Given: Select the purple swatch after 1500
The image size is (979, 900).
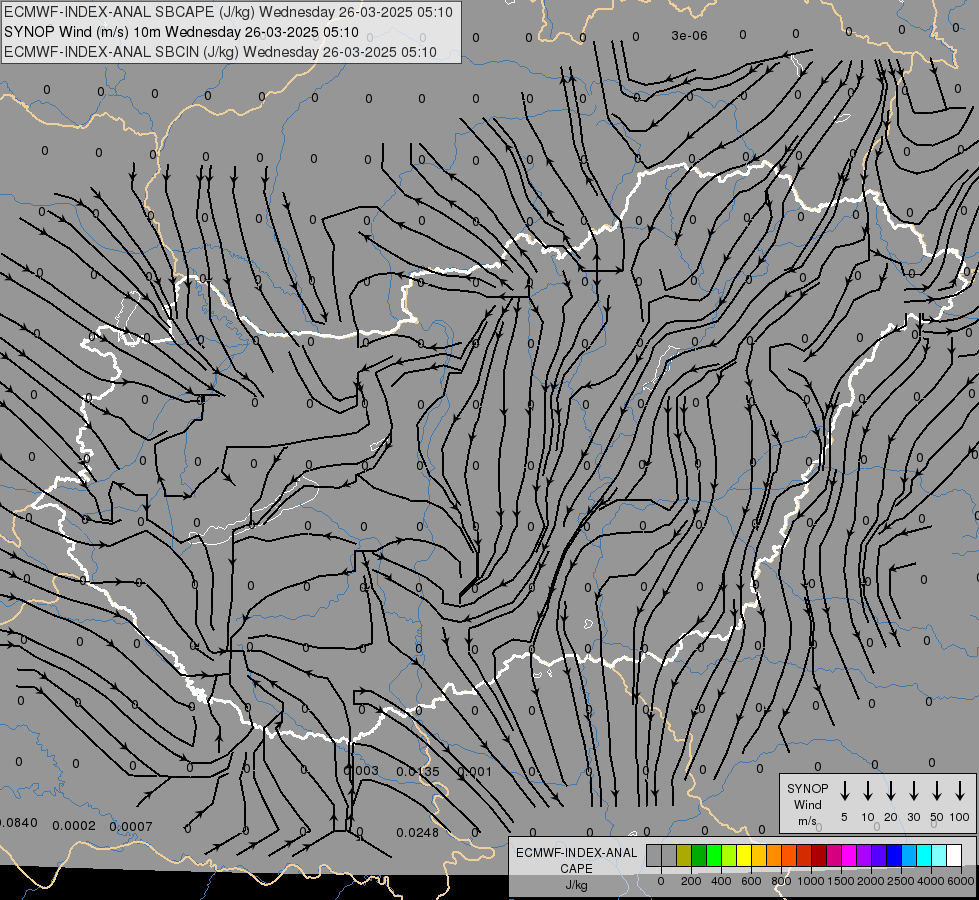Looking at the screenshot, I should pos(864,855).
